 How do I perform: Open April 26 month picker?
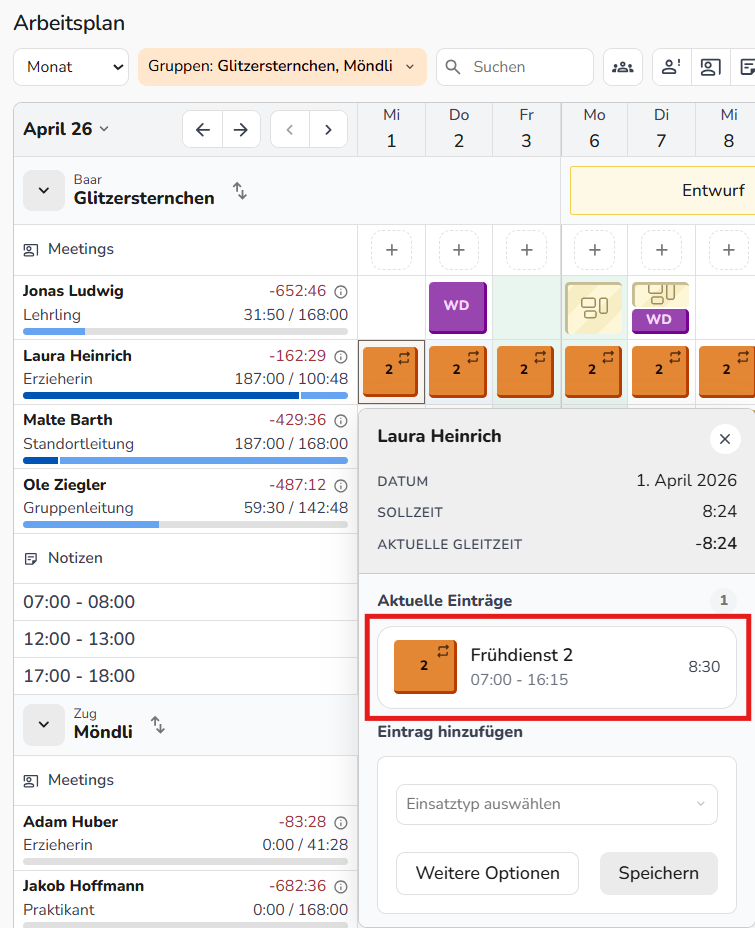[x=66, y=129]
